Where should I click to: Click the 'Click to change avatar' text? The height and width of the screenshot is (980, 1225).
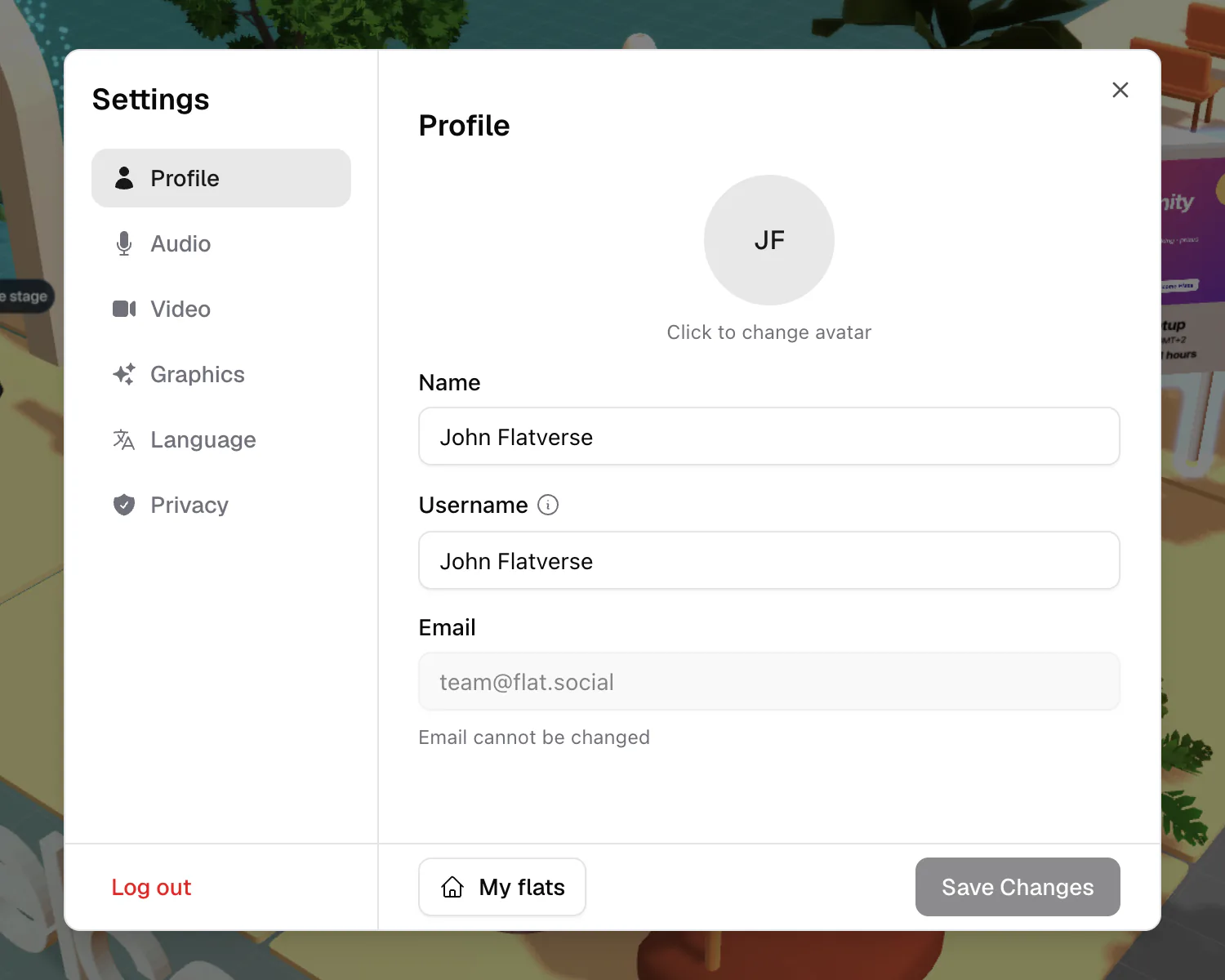769,332
